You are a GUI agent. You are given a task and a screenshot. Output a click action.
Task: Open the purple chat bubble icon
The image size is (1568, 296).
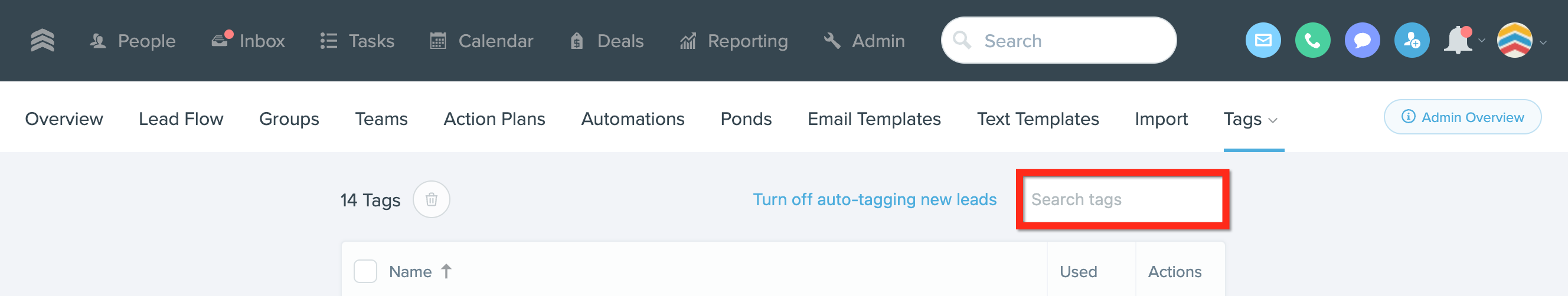(x=1361, y=41)
